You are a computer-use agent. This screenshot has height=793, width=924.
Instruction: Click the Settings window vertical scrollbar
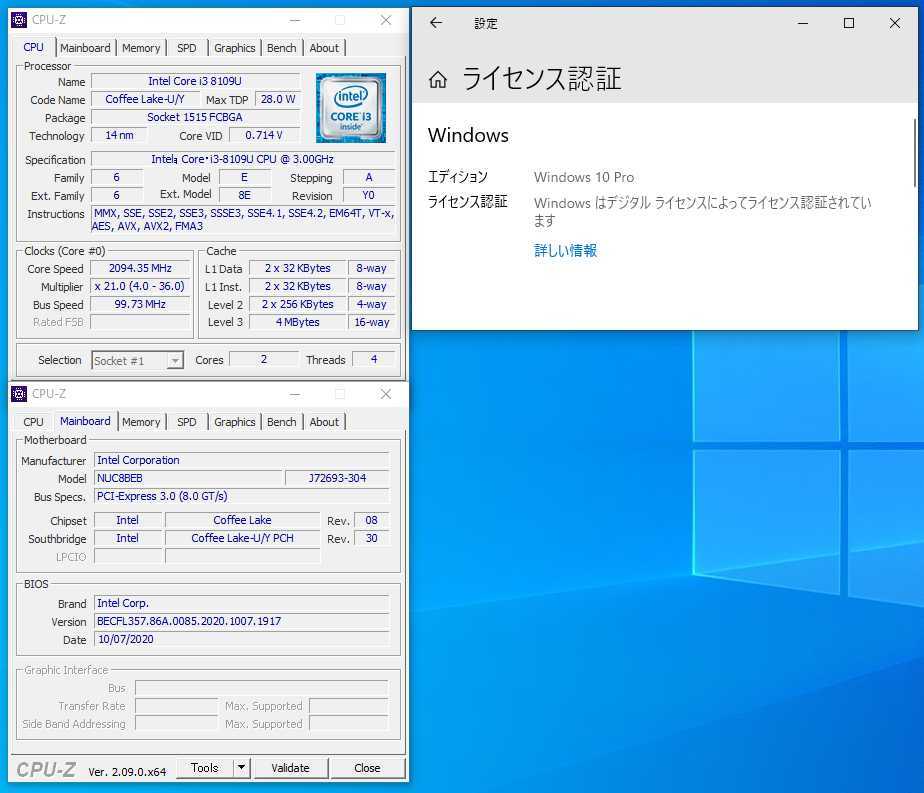[915, 153]
